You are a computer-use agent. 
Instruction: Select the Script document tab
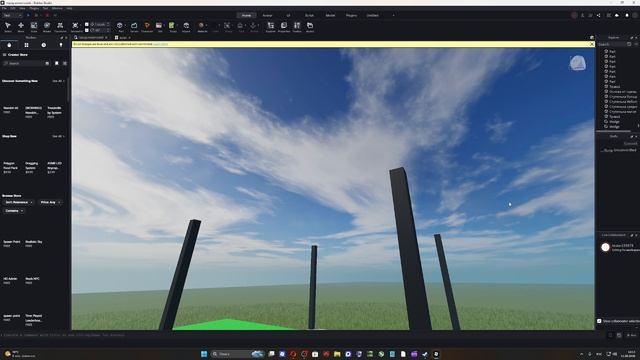click(x=123, y=38)
